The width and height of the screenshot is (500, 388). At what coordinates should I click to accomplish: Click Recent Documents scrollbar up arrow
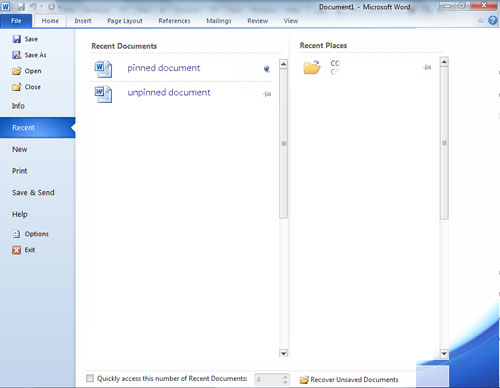coord(283,64)
